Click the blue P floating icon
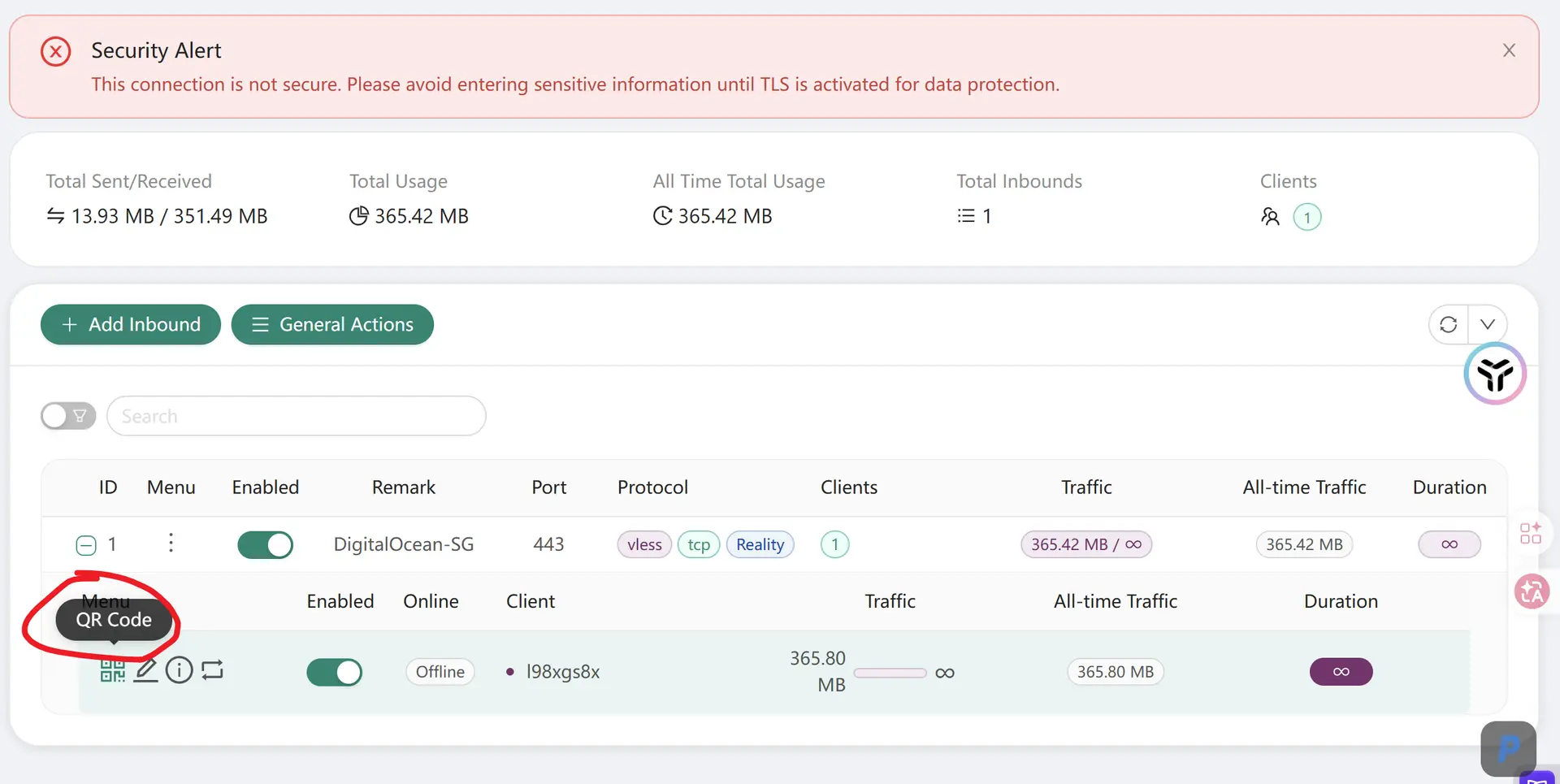1560x784 pixels. (1508, 748)
